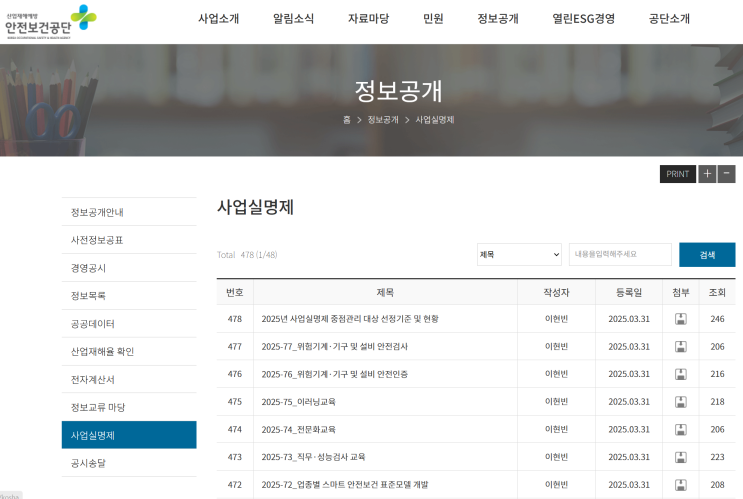The width and height of the screenshot is (743, 499).
Task: Click 정보공개 in the breadcrumb
Action: tap(383, 120)
